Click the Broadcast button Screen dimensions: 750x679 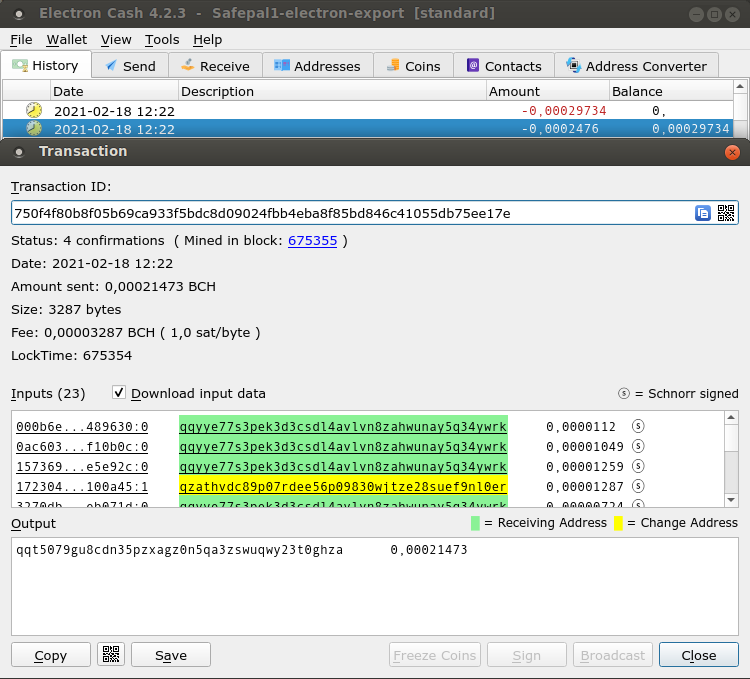(613, 655)
